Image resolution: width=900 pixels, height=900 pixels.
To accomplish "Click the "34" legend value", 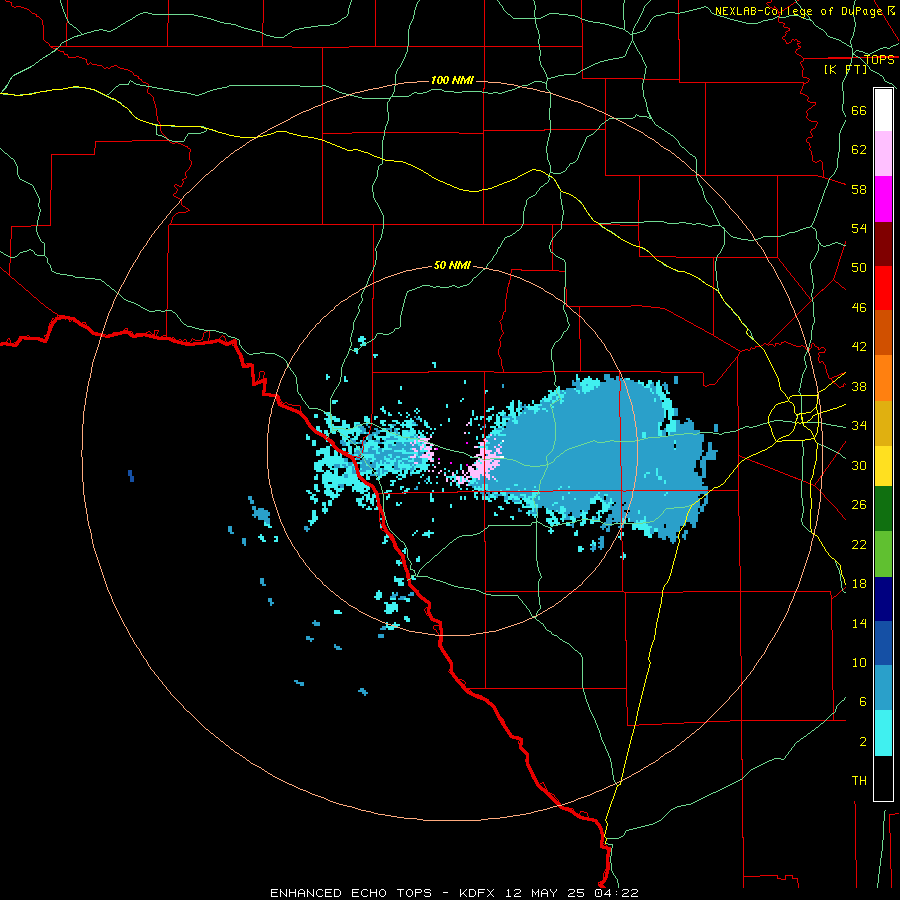I will tap(859, 426).
